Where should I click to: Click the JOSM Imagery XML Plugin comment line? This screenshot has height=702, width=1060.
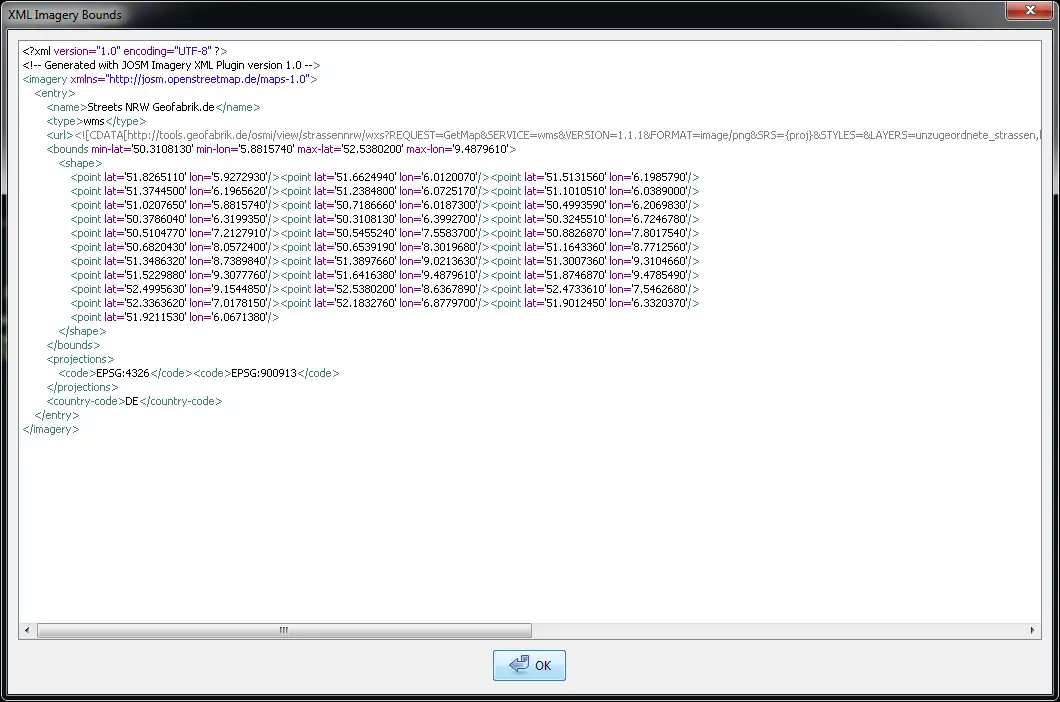point(170,64)
